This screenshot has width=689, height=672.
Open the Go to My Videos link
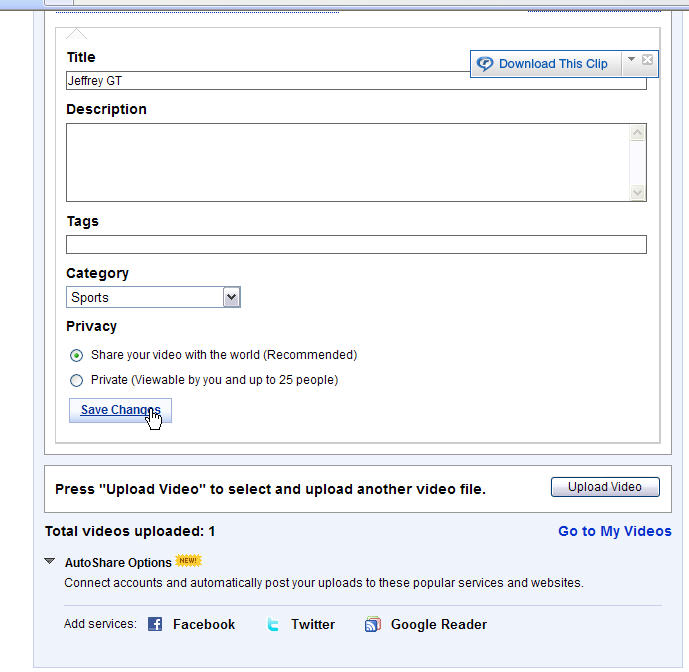pos(615,531)
